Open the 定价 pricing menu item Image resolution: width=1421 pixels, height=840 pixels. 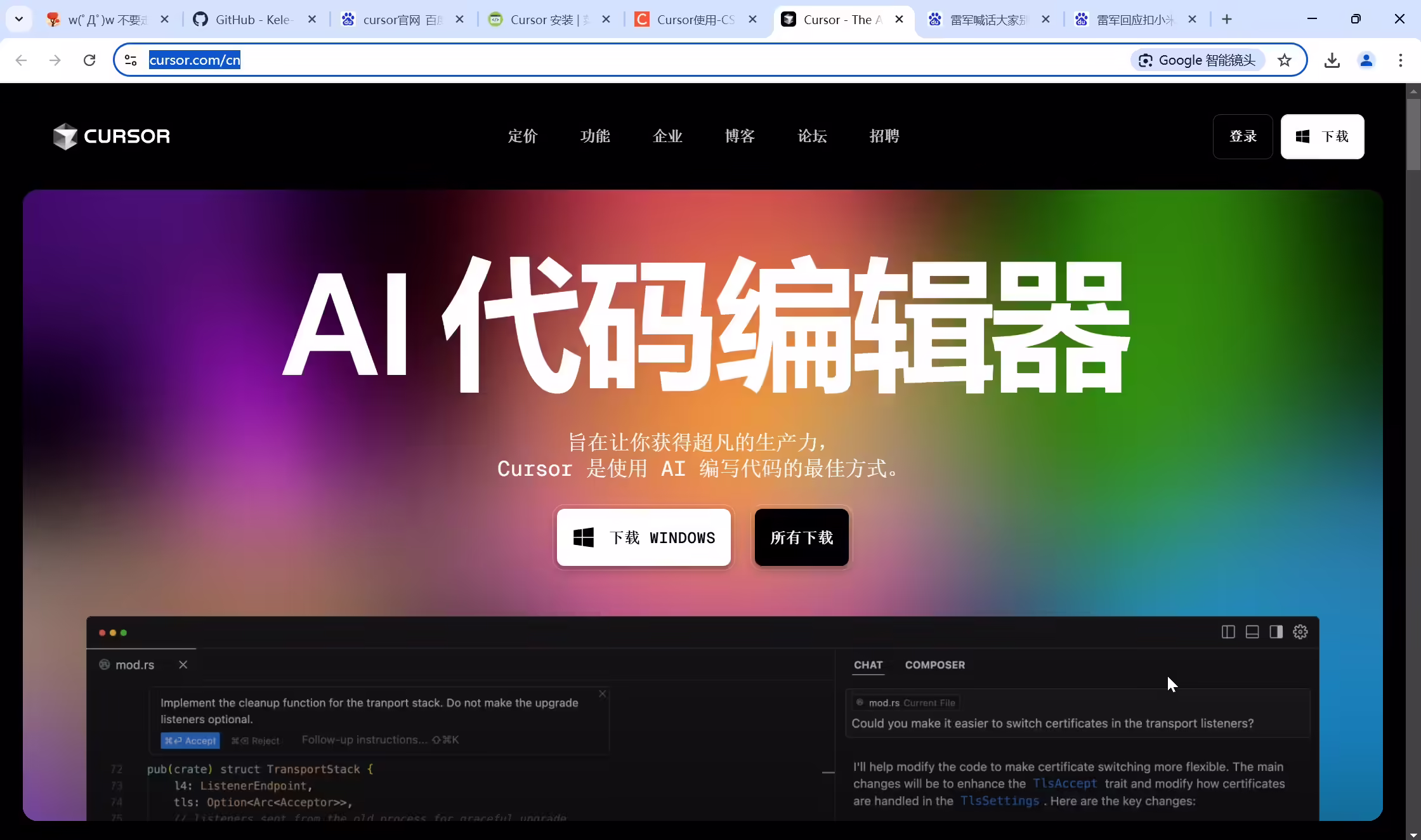tap(523, 136)
